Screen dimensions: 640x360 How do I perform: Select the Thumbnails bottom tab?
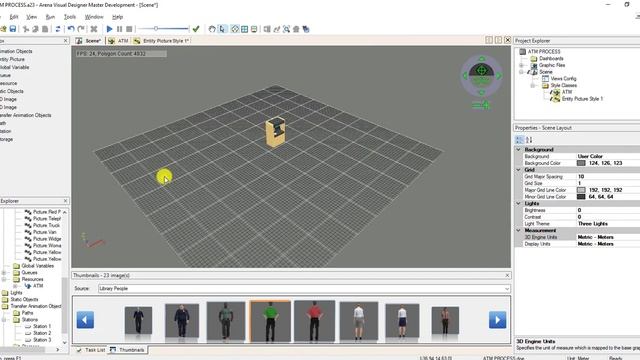tap(128, 350)
